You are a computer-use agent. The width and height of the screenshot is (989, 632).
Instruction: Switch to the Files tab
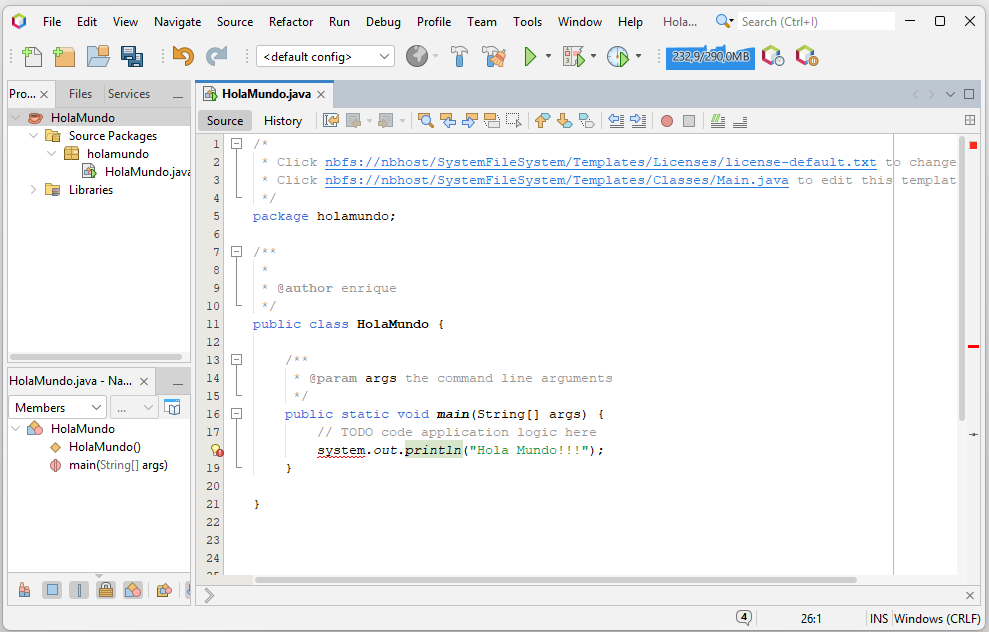(80, 93)
